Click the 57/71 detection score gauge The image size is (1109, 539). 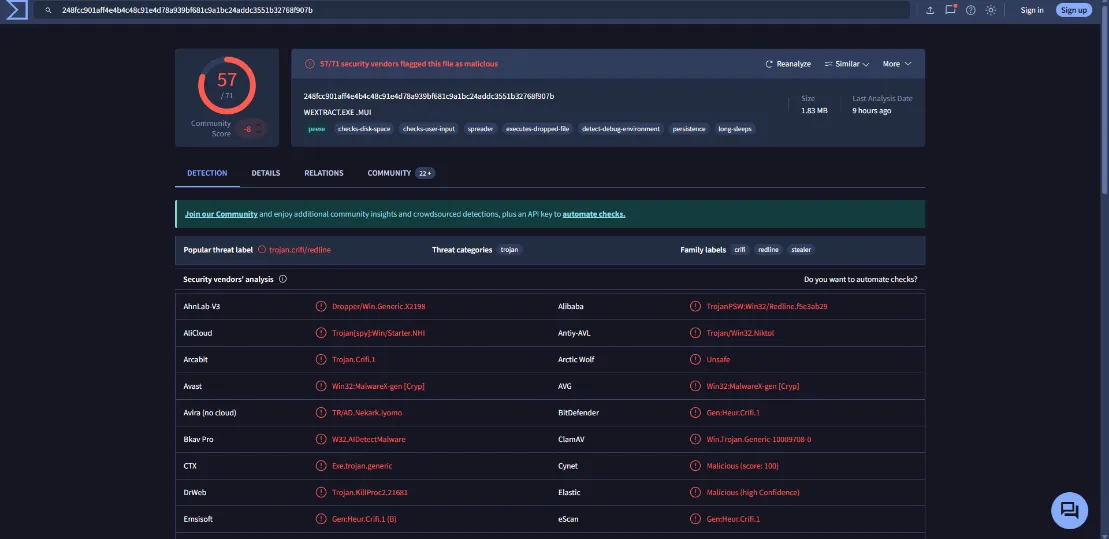tap(226, 85)
